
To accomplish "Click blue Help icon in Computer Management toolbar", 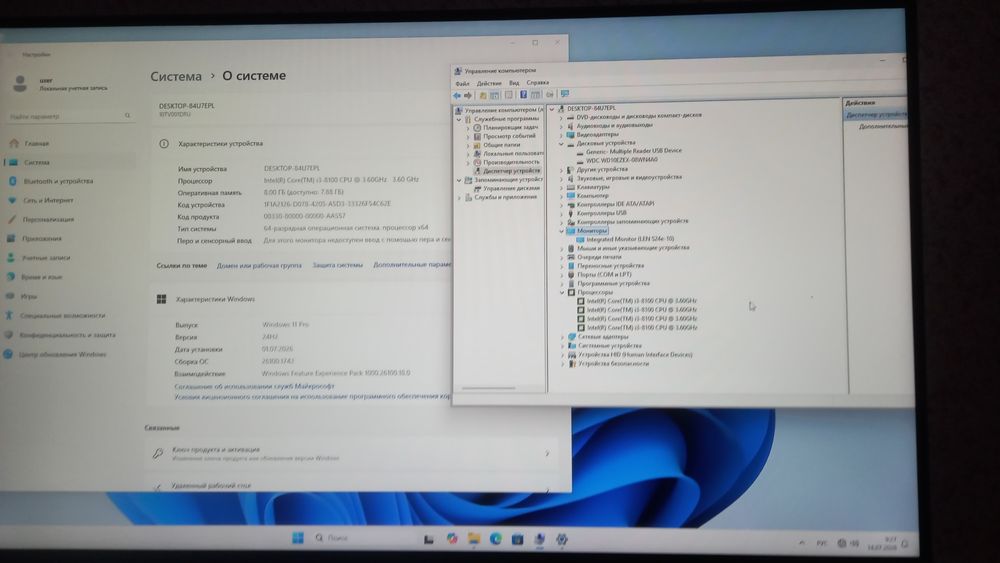I will [524, 95].
